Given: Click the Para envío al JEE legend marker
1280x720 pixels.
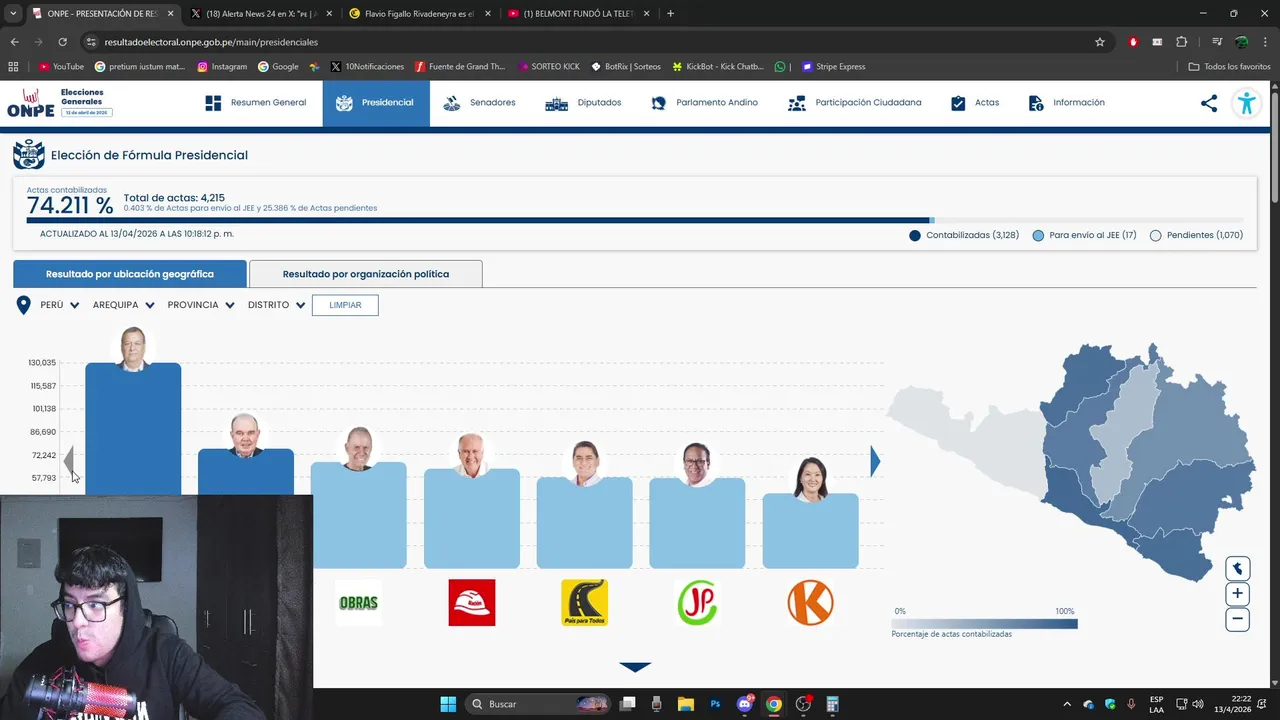Looking at the screenshot, I should 1038,236.
